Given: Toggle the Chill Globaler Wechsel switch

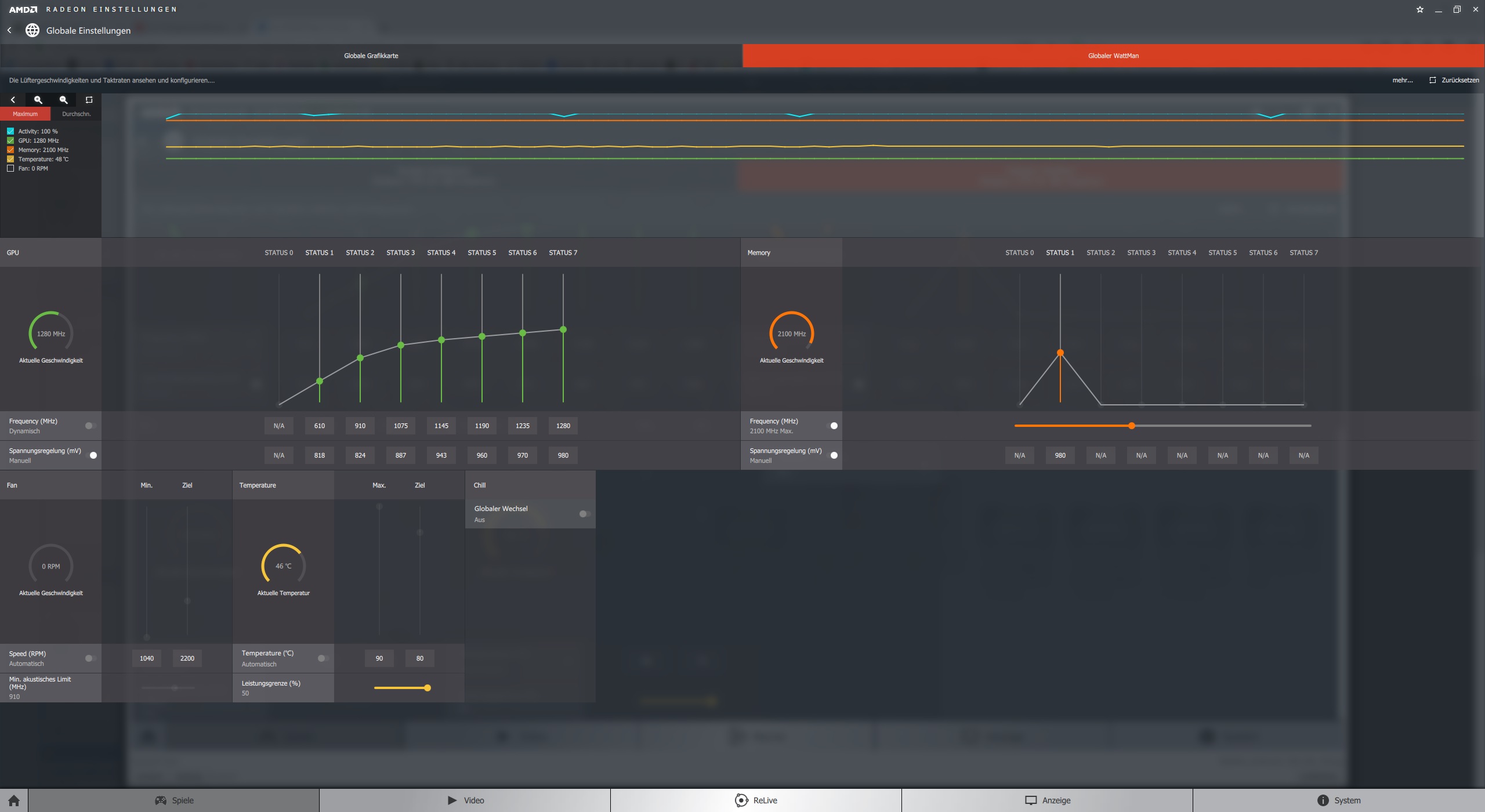Looking at the screenshot, I should tap(585, 514).
